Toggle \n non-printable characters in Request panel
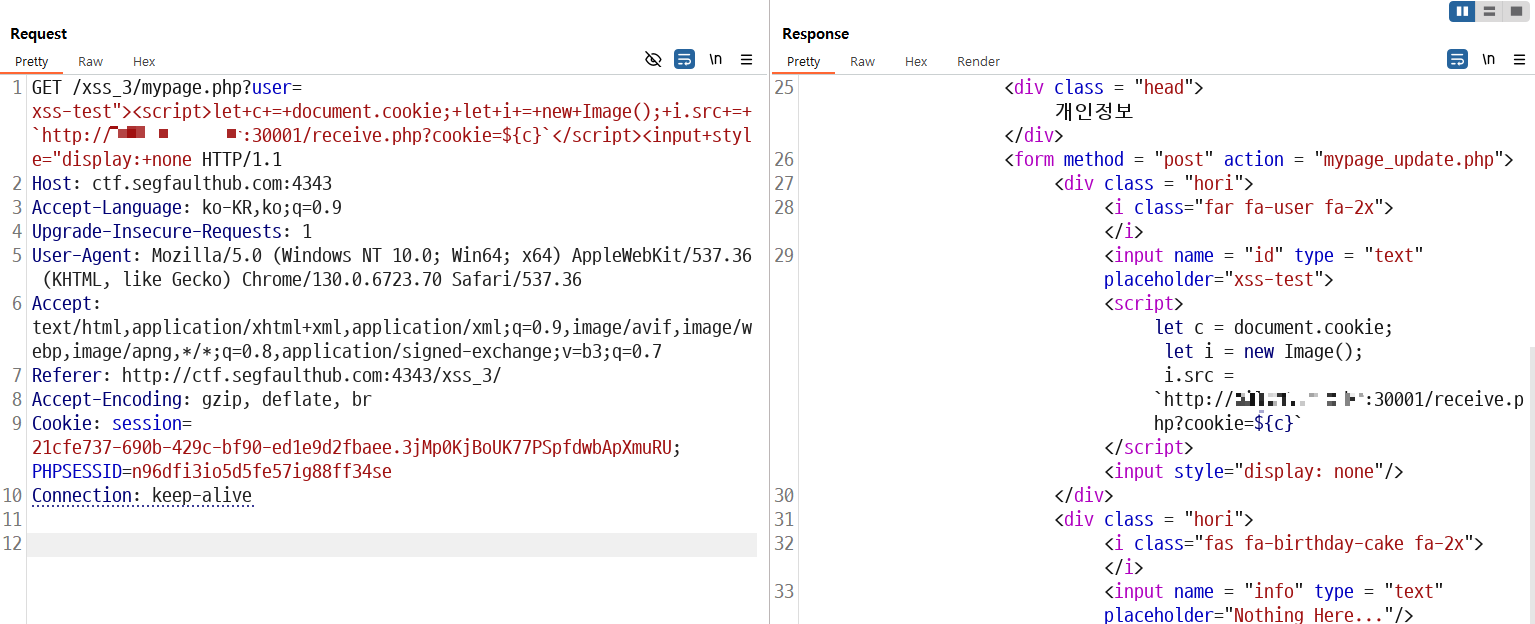1535x624 pixels. pyautogui.click(x=716, y=60)
